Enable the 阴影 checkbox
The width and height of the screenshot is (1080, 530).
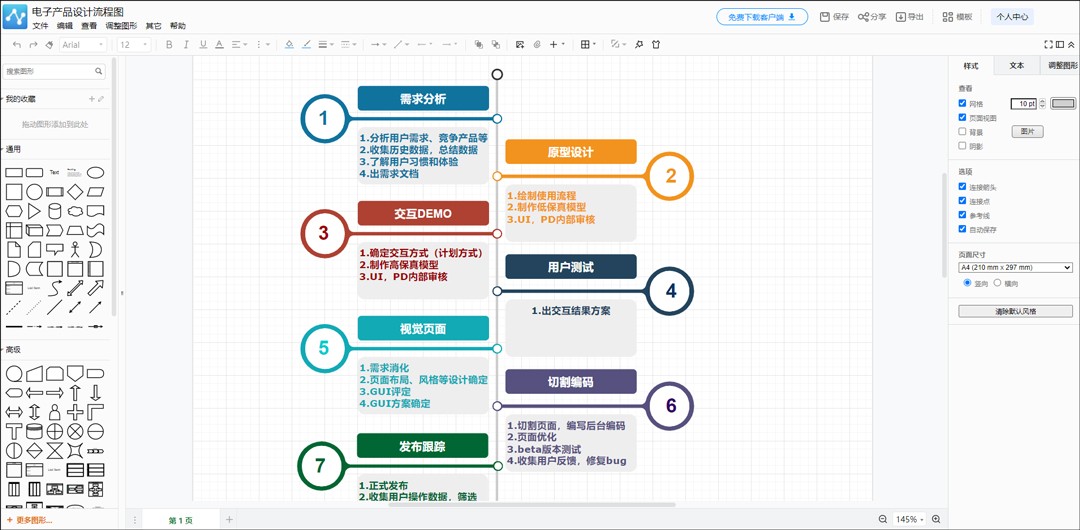click(962, 145)
